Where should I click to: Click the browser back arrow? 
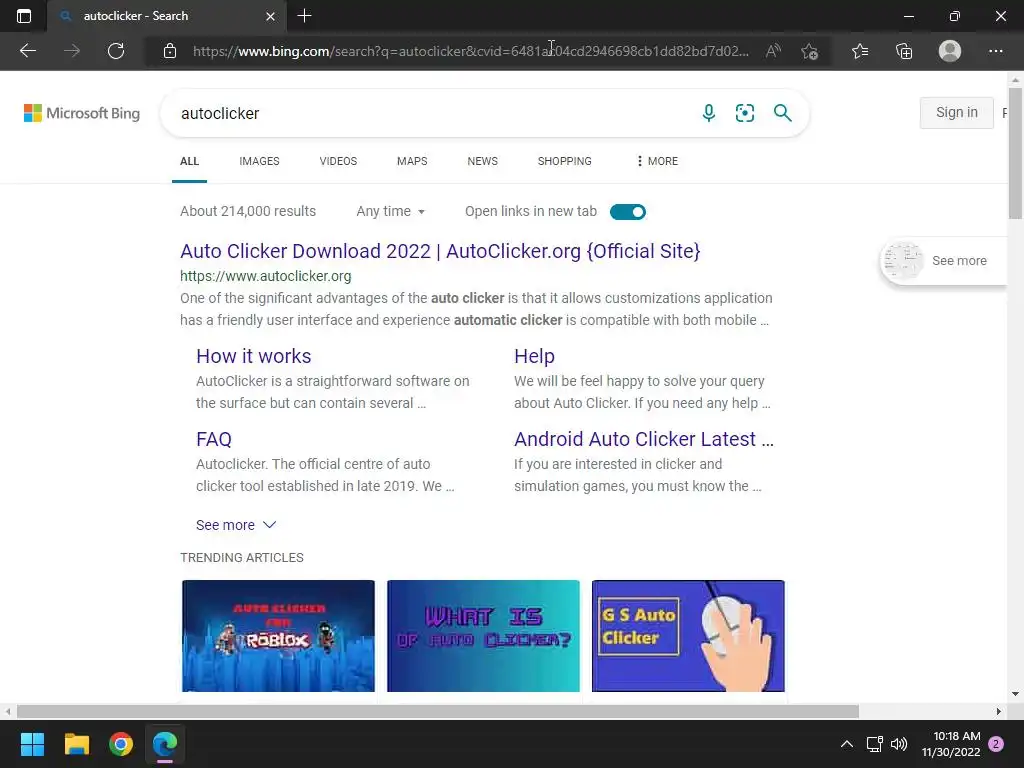click(x=27, y=51)
